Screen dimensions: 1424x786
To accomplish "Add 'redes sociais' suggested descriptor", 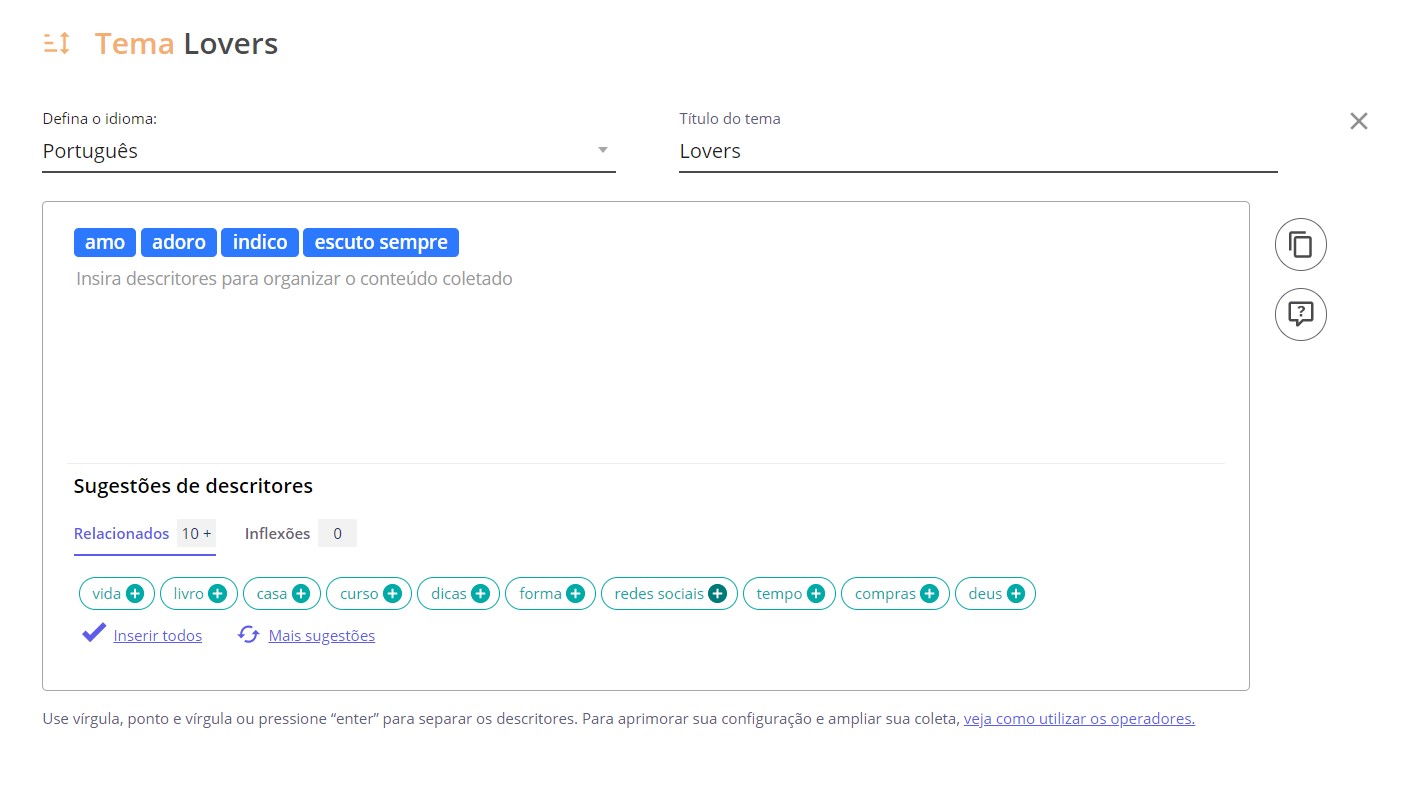I will (x=717, y=594).
